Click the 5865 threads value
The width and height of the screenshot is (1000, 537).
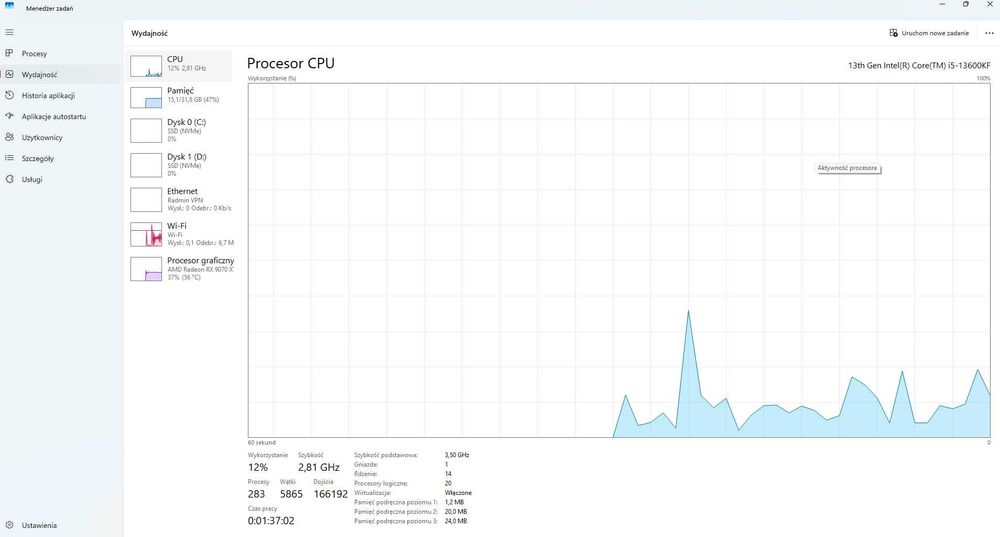tap(291, 494)
